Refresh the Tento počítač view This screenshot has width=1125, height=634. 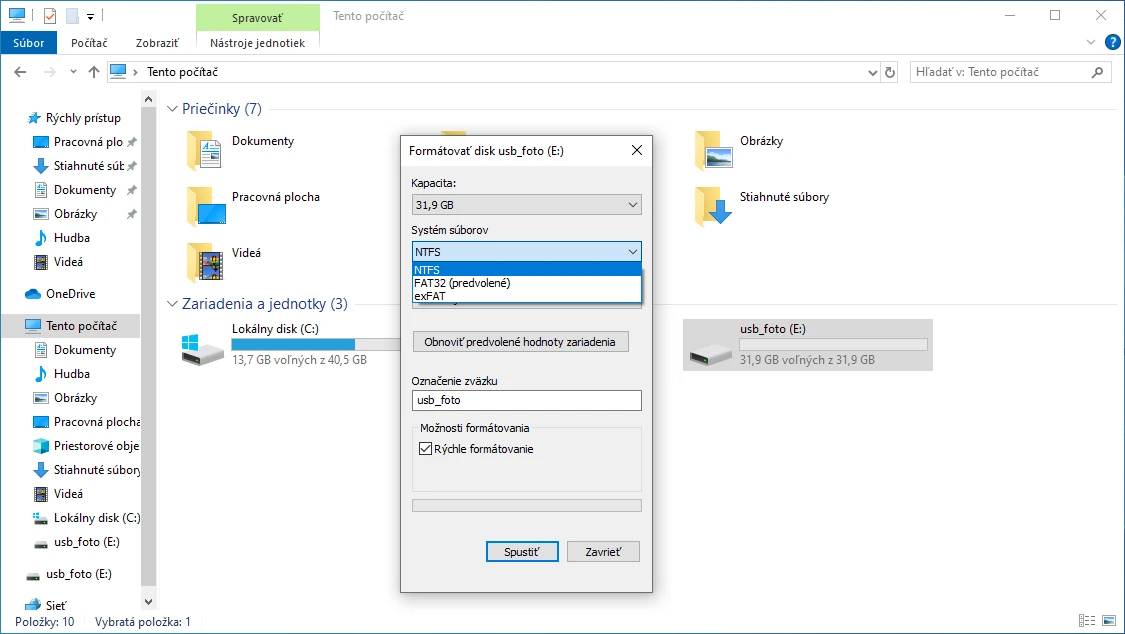890,72
